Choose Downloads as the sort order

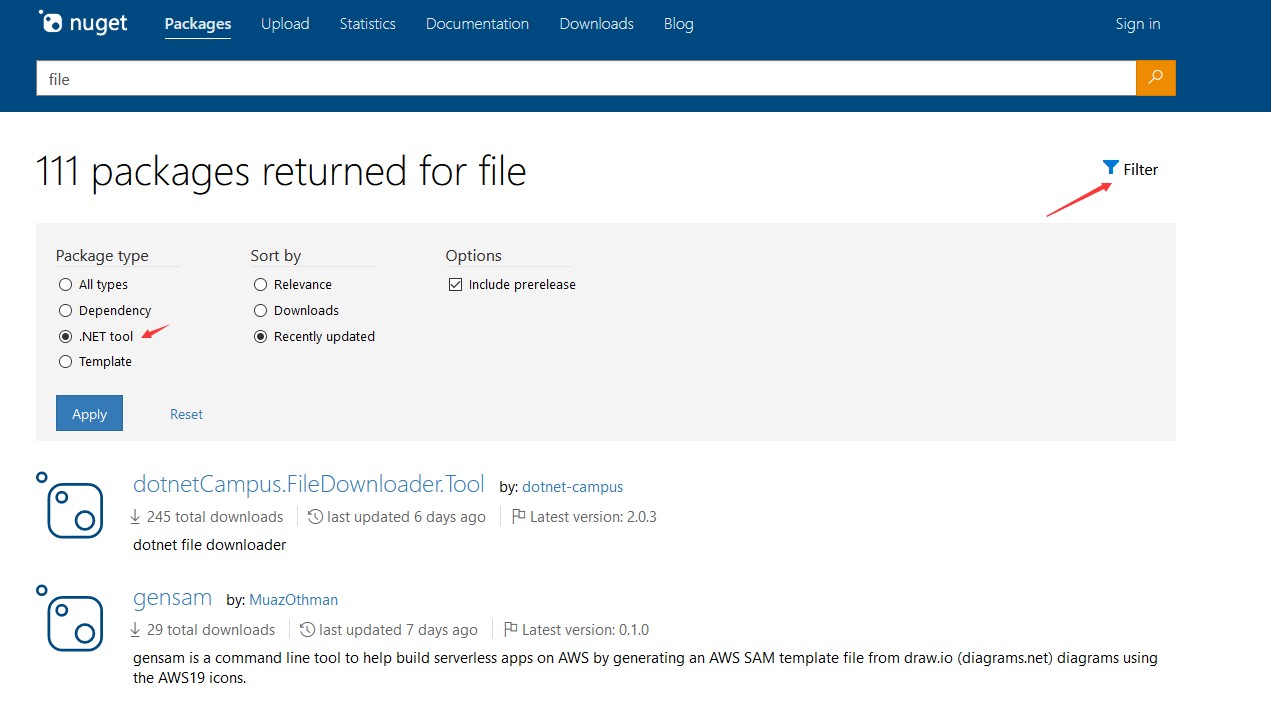click(x=259, y=310)
